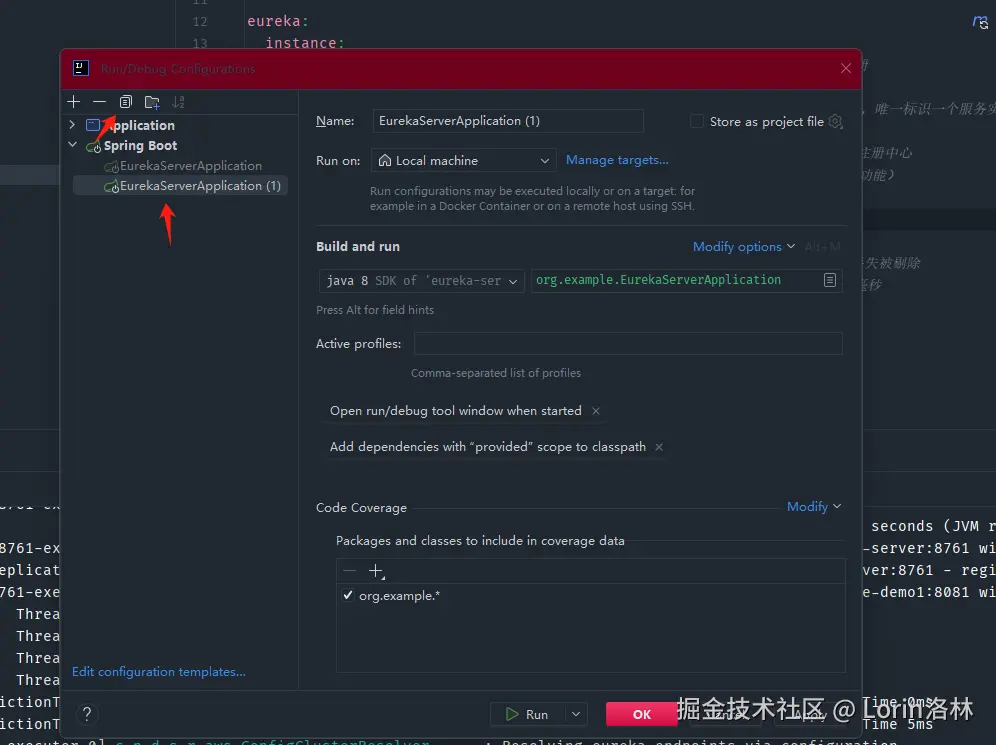This screenshot has width=996, height=745.
Task: Focus the Active profiles field
Action: point(628,344)
